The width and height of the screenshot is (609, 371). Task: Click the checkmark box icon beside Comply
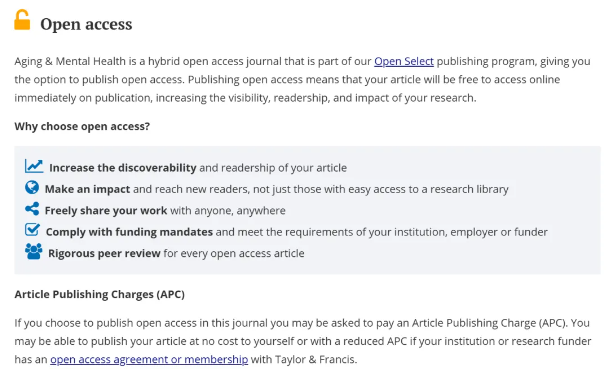(32, 230)
